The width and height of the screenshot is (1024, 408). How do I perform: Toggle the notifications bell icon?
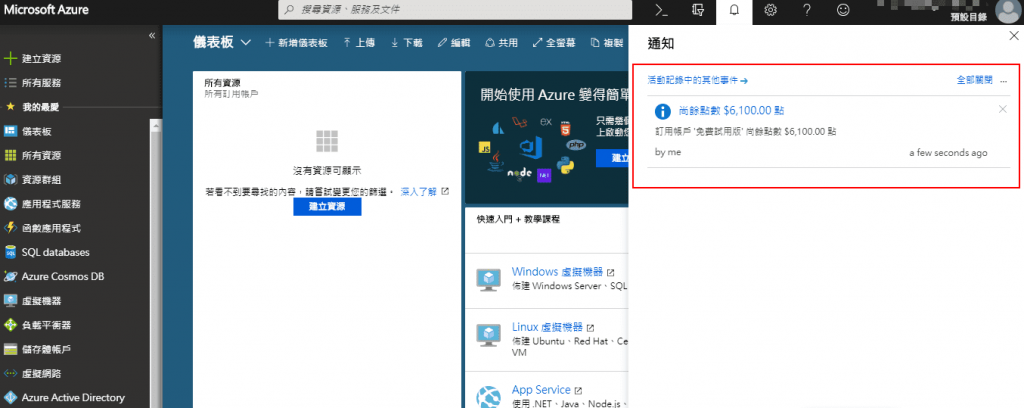734,10
